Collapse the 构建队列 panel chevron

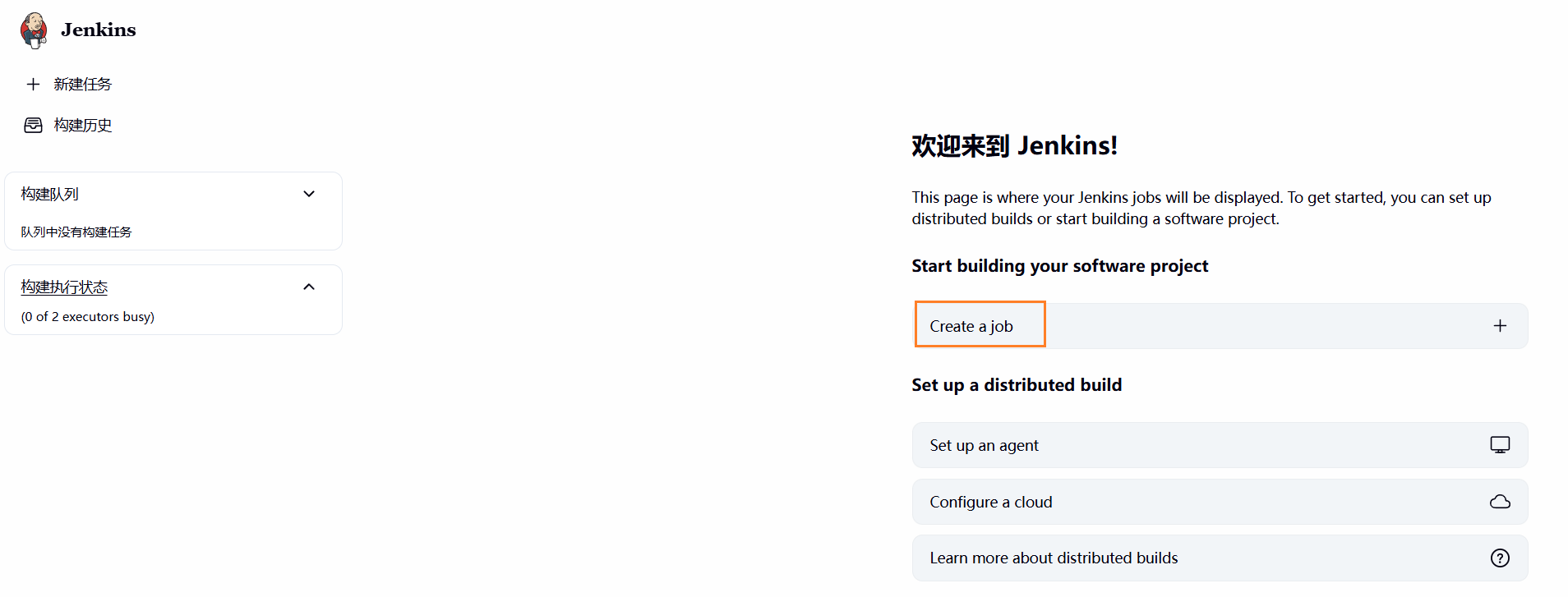309,194
